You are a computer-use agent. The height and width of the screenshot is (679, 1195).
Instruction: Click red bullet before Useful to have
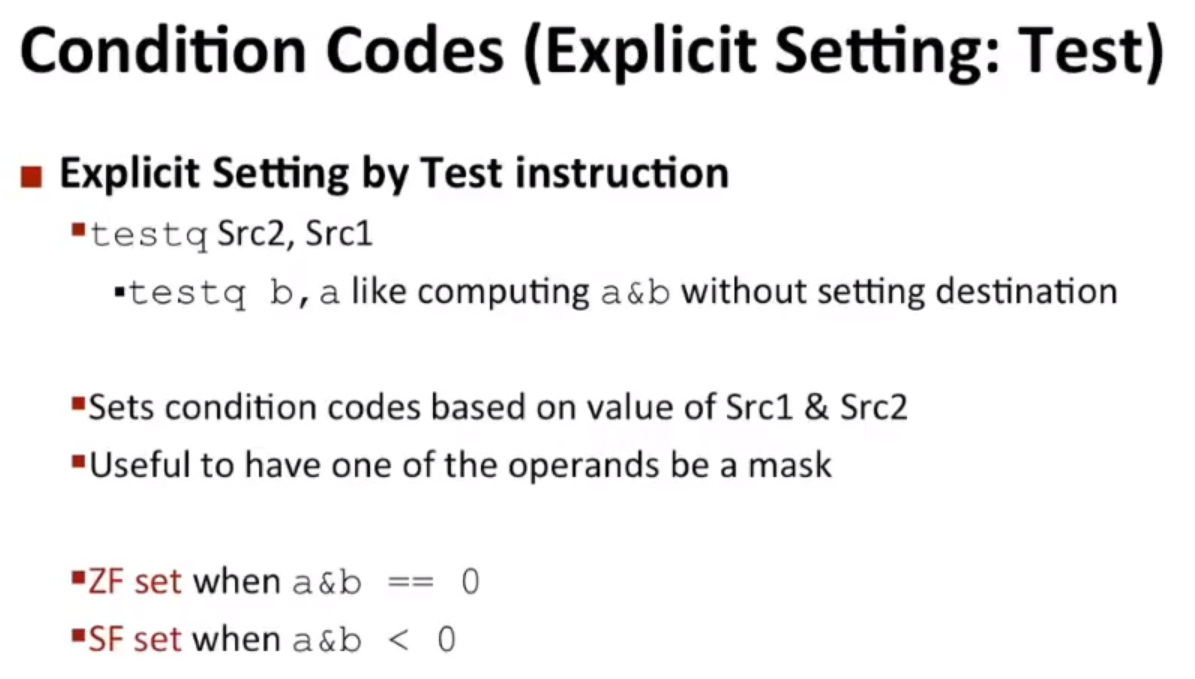(78, 461)
